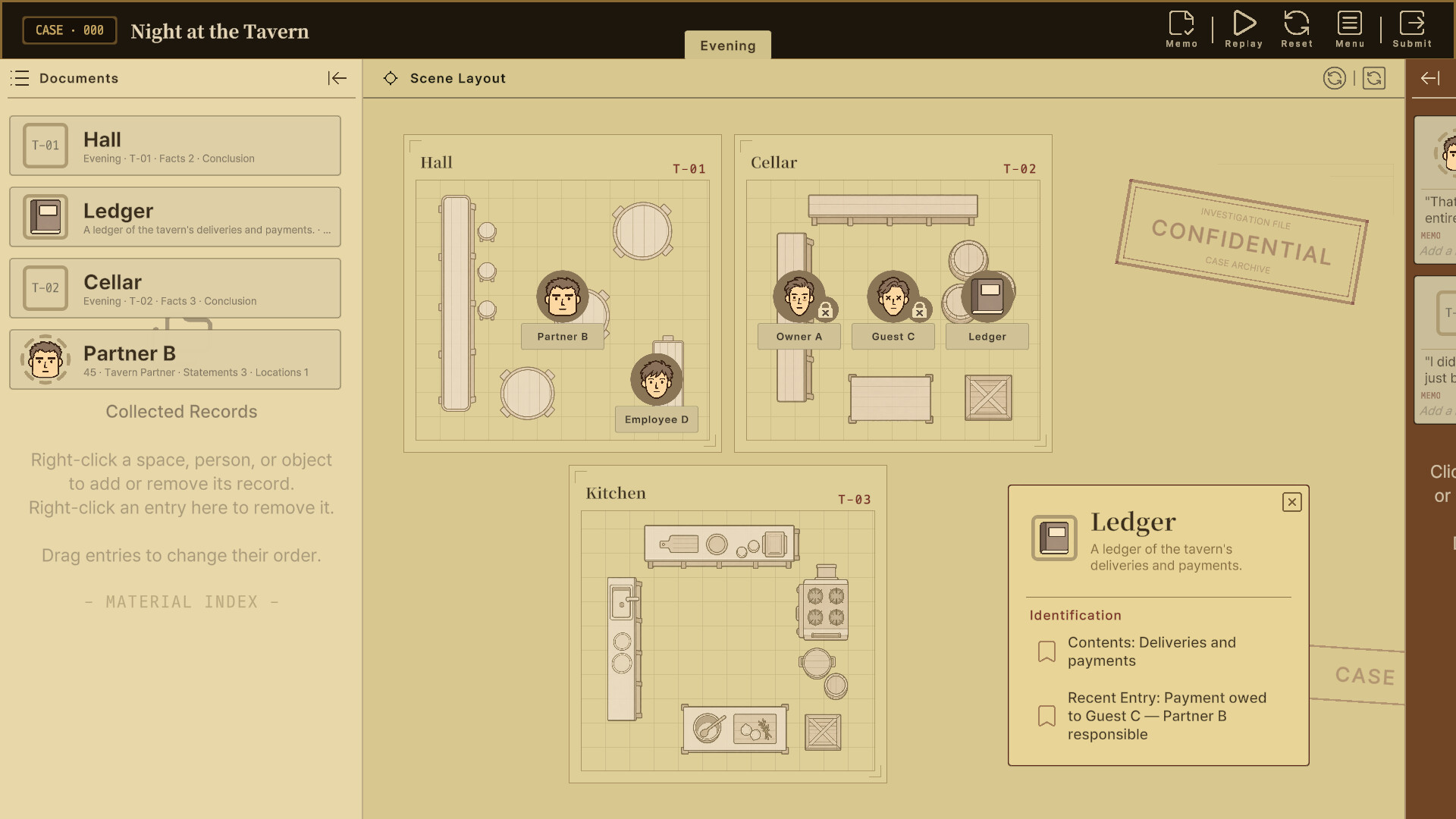
Task: Click the Ledger book icon in popup
Action: [1054, 538]
